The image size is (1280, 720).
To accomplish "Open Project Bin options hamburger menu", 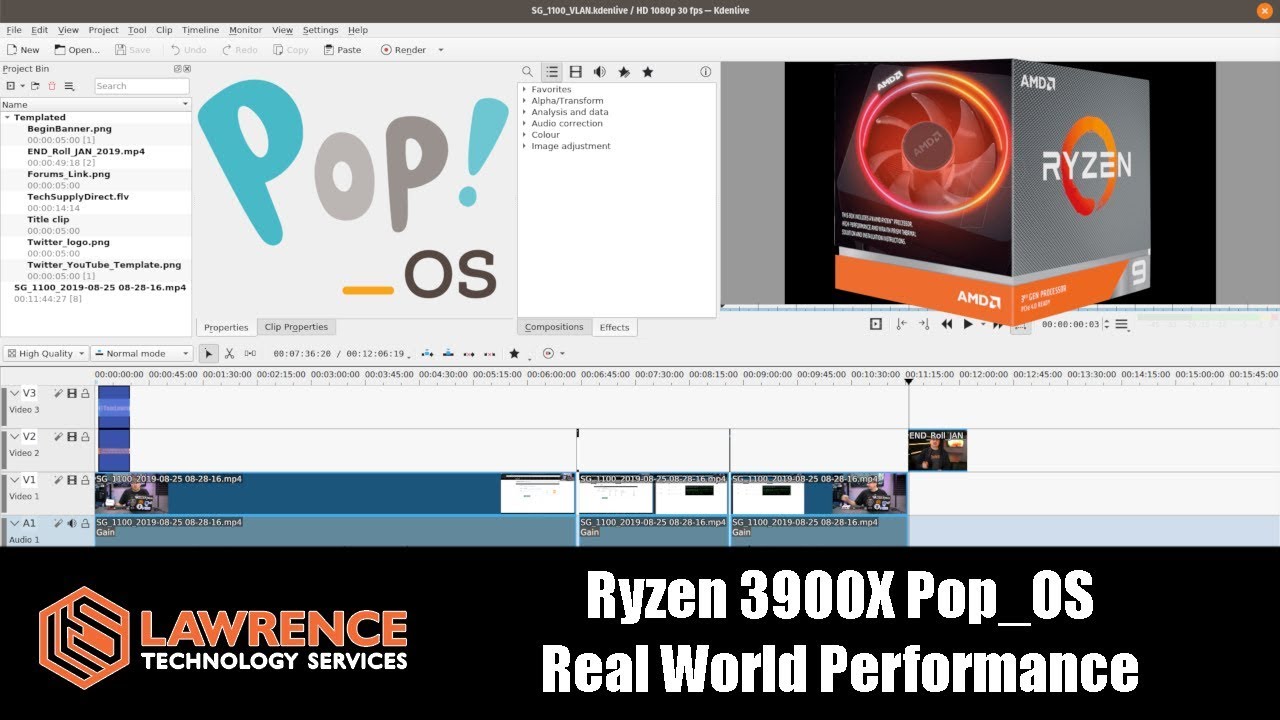I will tap(68, 86).
